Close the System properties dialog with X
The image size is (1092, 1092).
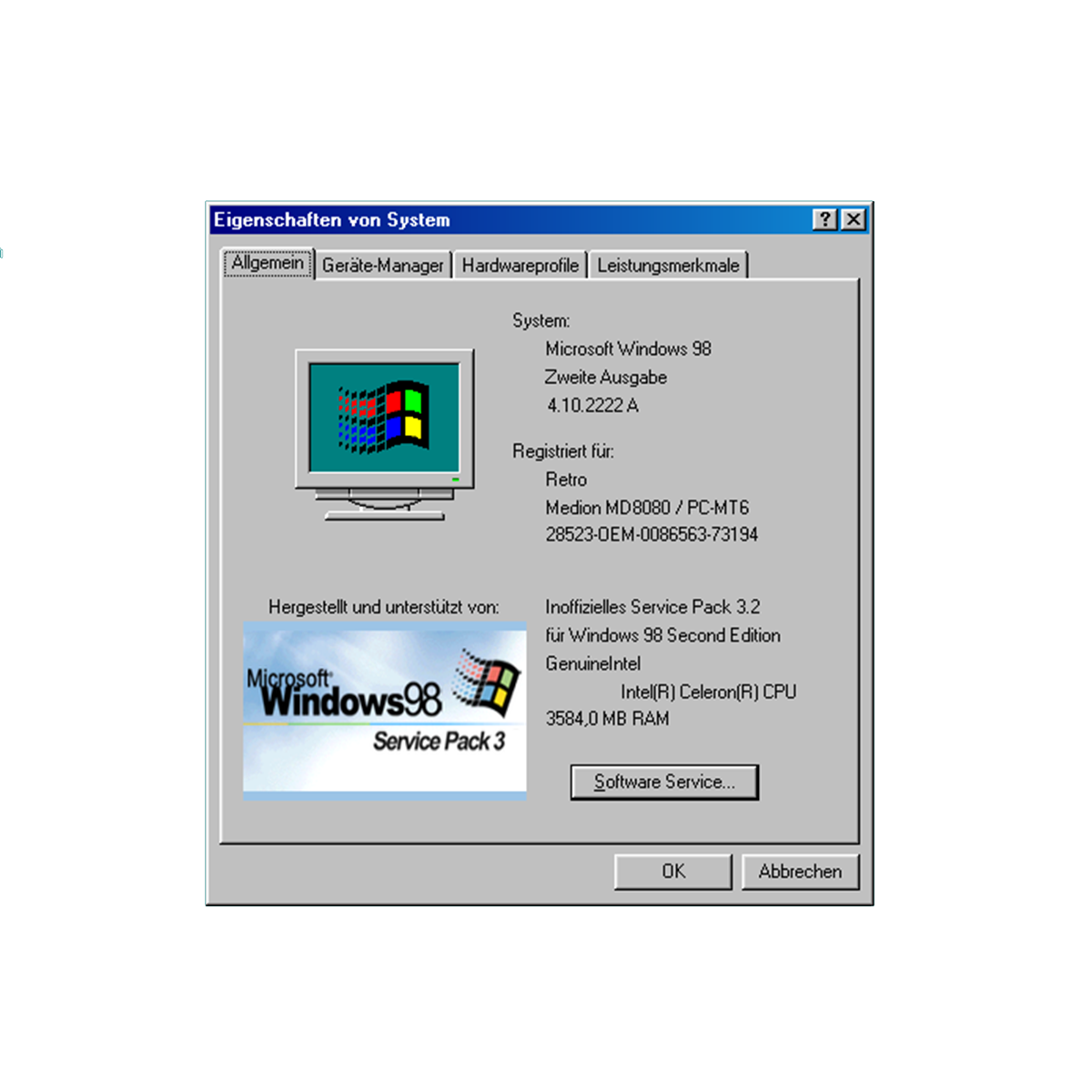click(x=853, y=219)
